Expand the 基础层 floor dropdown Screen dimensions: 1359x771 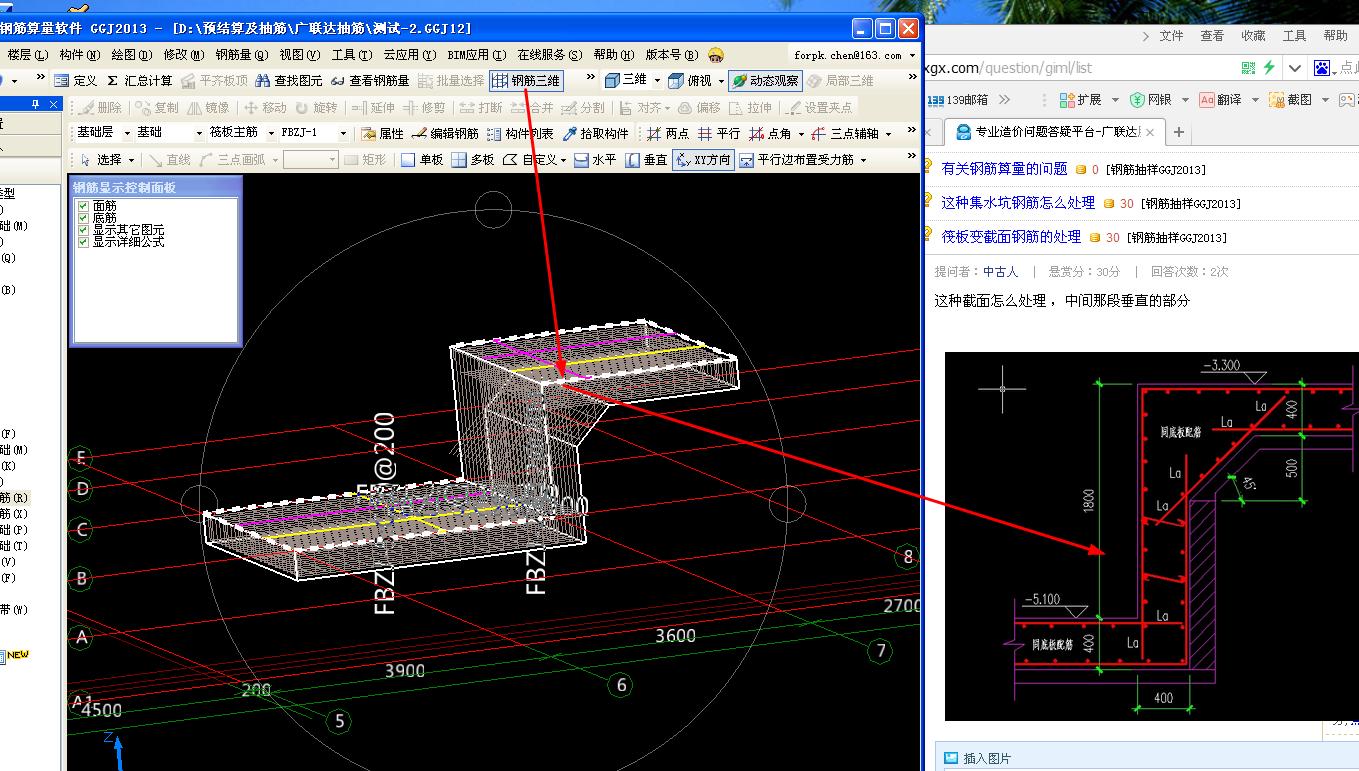point(127,133)
